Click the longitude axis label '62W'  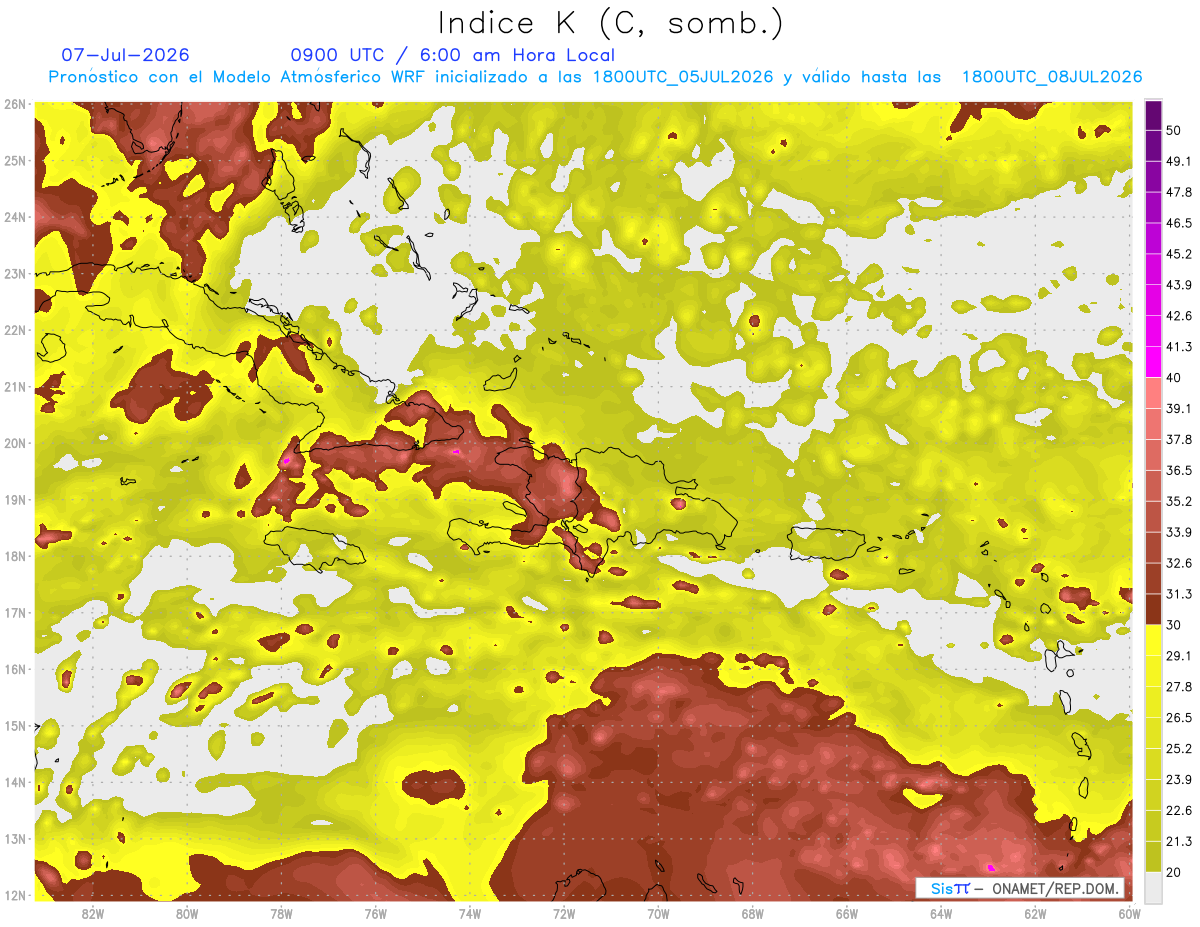(x=1035, y=913)
